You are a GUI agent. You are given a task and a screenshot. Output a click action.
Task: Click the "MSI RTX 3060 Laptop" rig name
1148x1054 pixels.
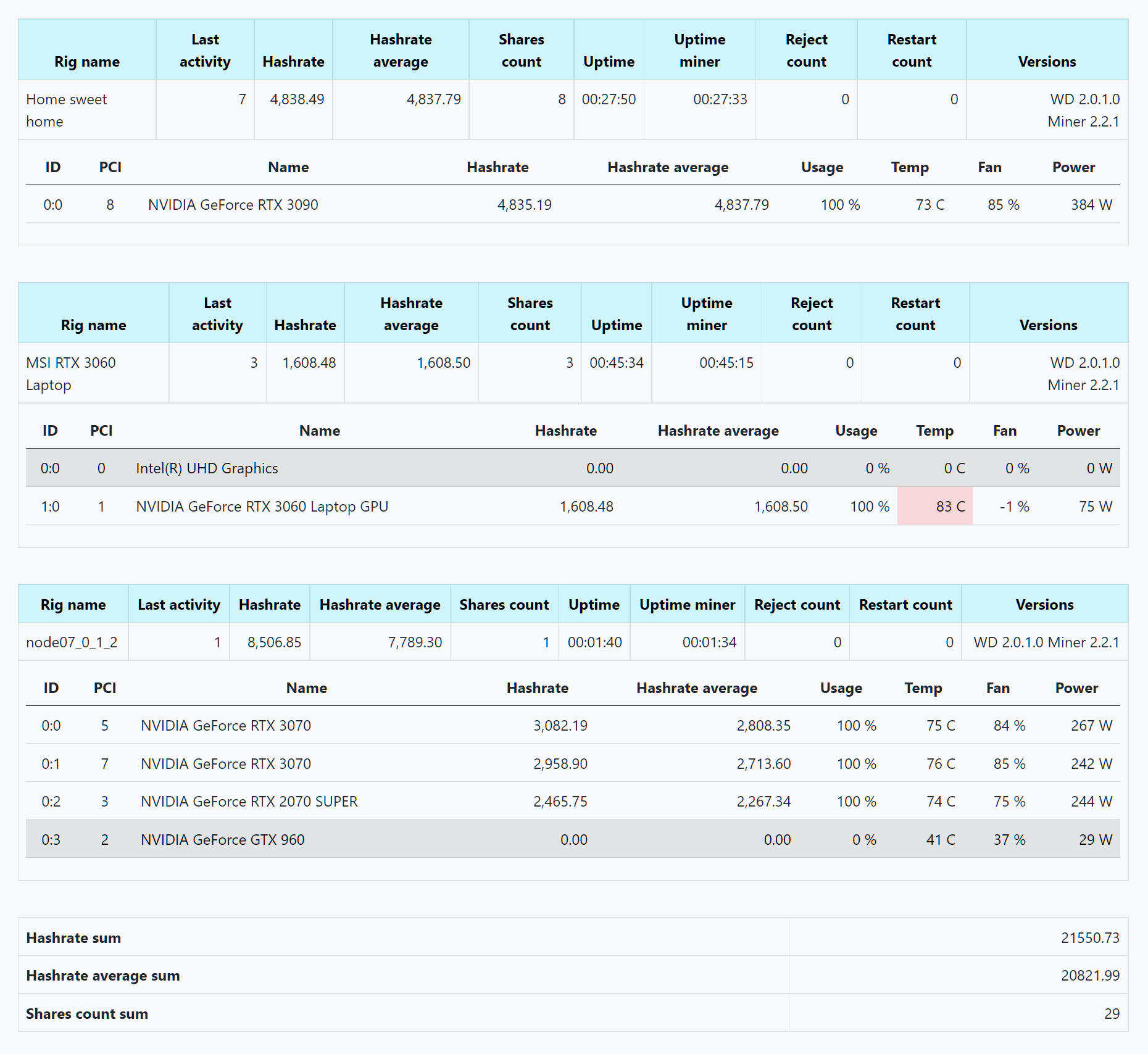coord(70,373)
